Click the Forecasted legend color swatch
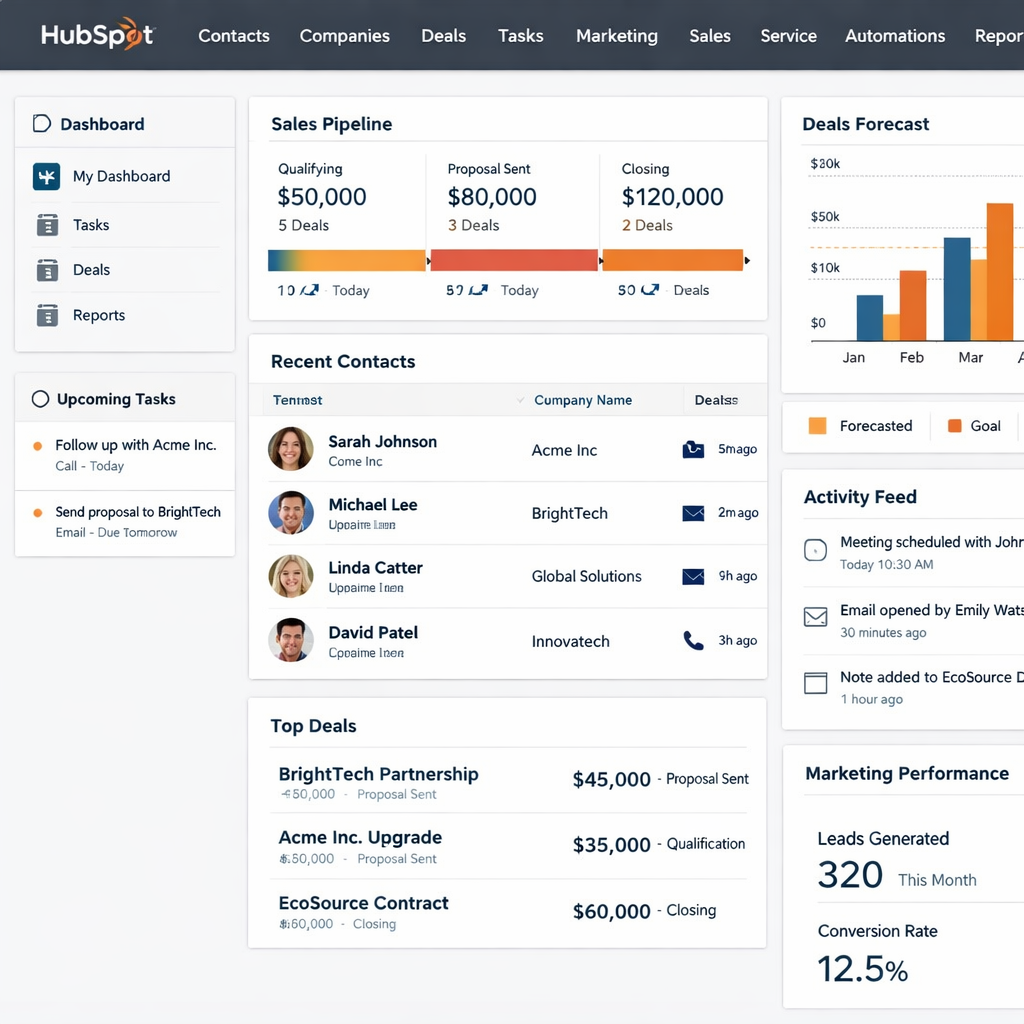The height and width of the screenshot is (1024, 1024). point(817,426)
